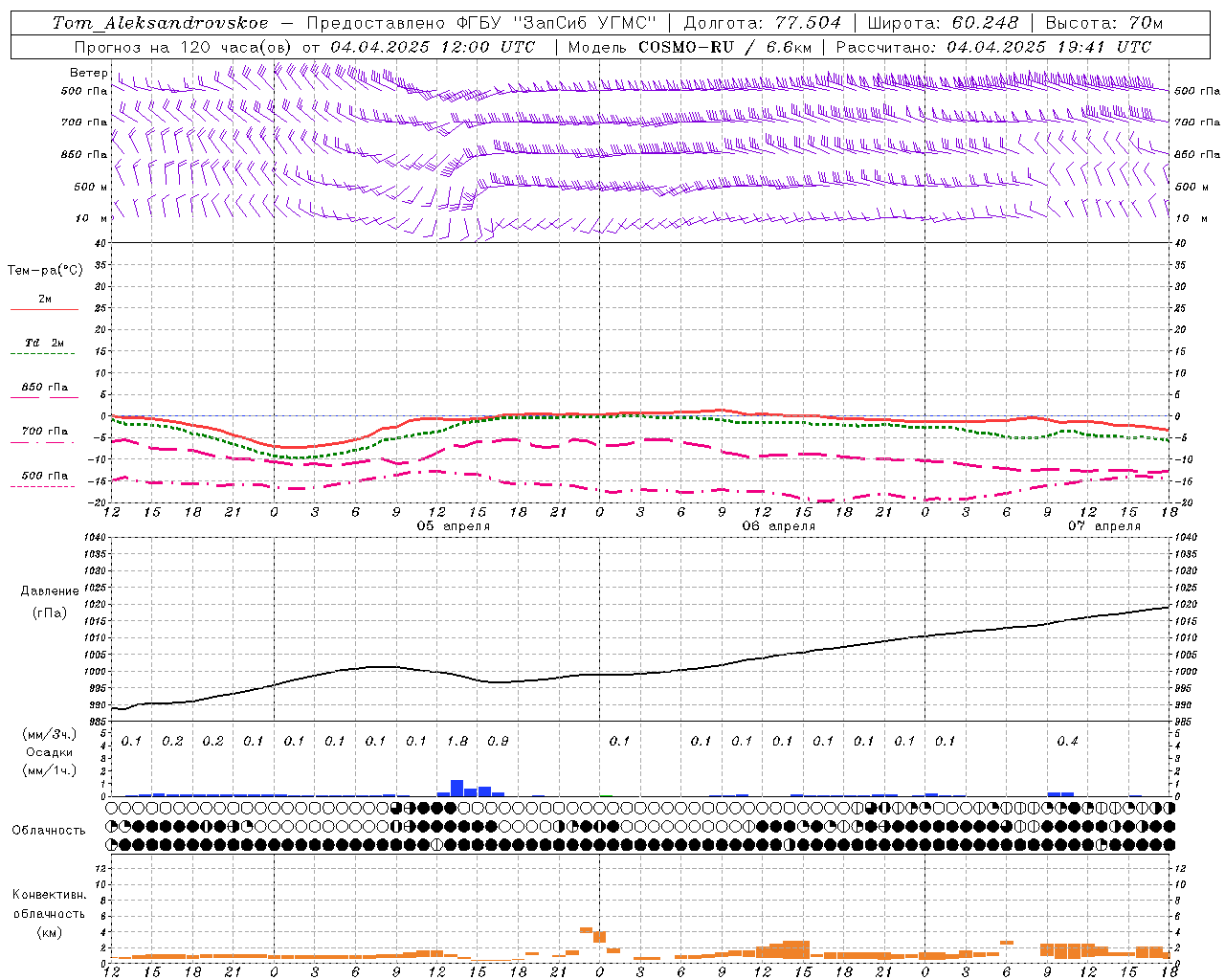Viewport: 1225px width, 980px height.
Task: Click the Конвективн. convective cloud label
Action: pos(49,895)
